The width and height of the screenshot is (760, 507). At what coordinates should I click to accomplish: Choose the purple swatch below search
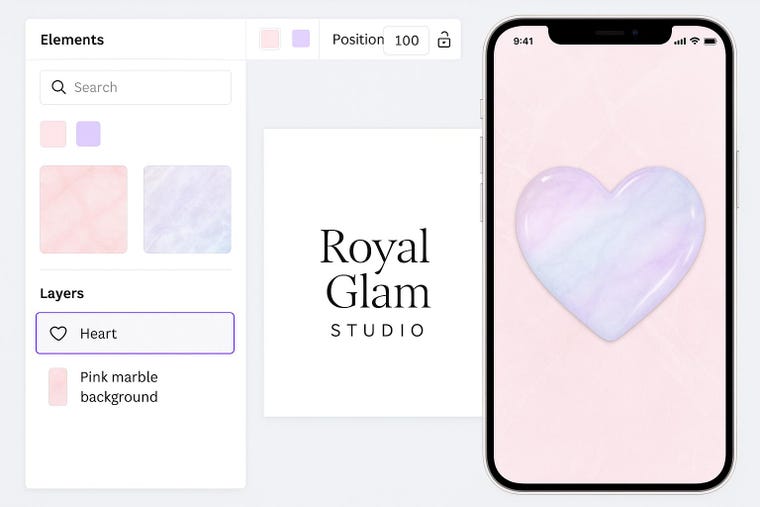click(88, 134)
